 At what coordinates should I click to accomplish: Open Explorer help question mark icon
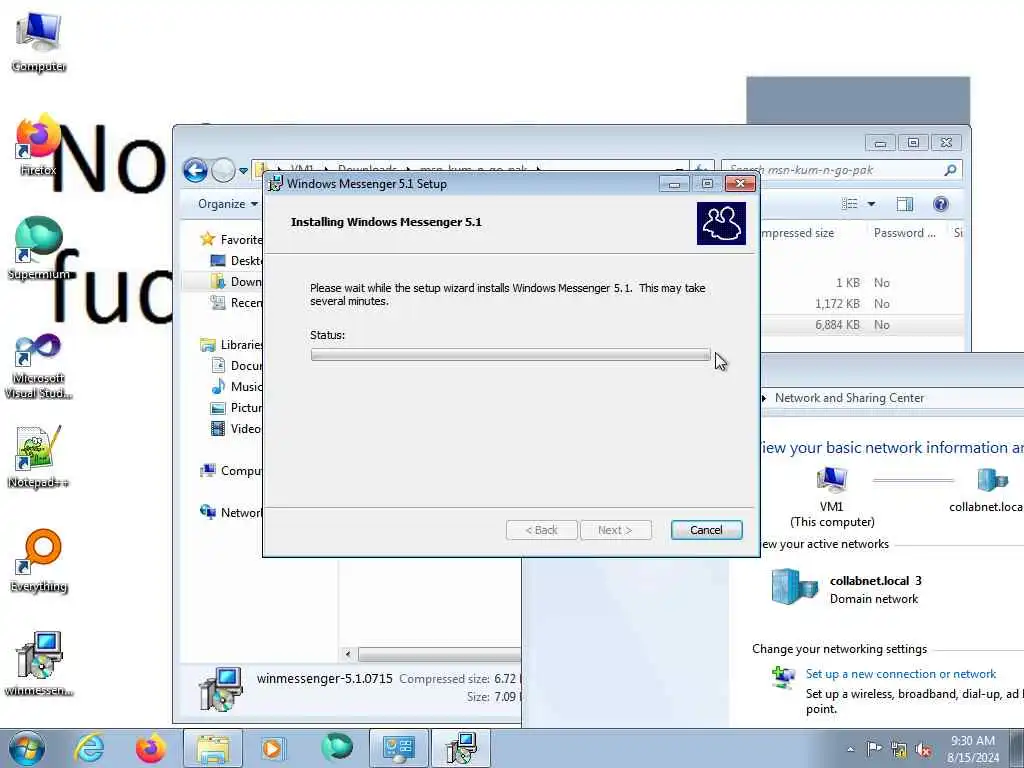940,204
